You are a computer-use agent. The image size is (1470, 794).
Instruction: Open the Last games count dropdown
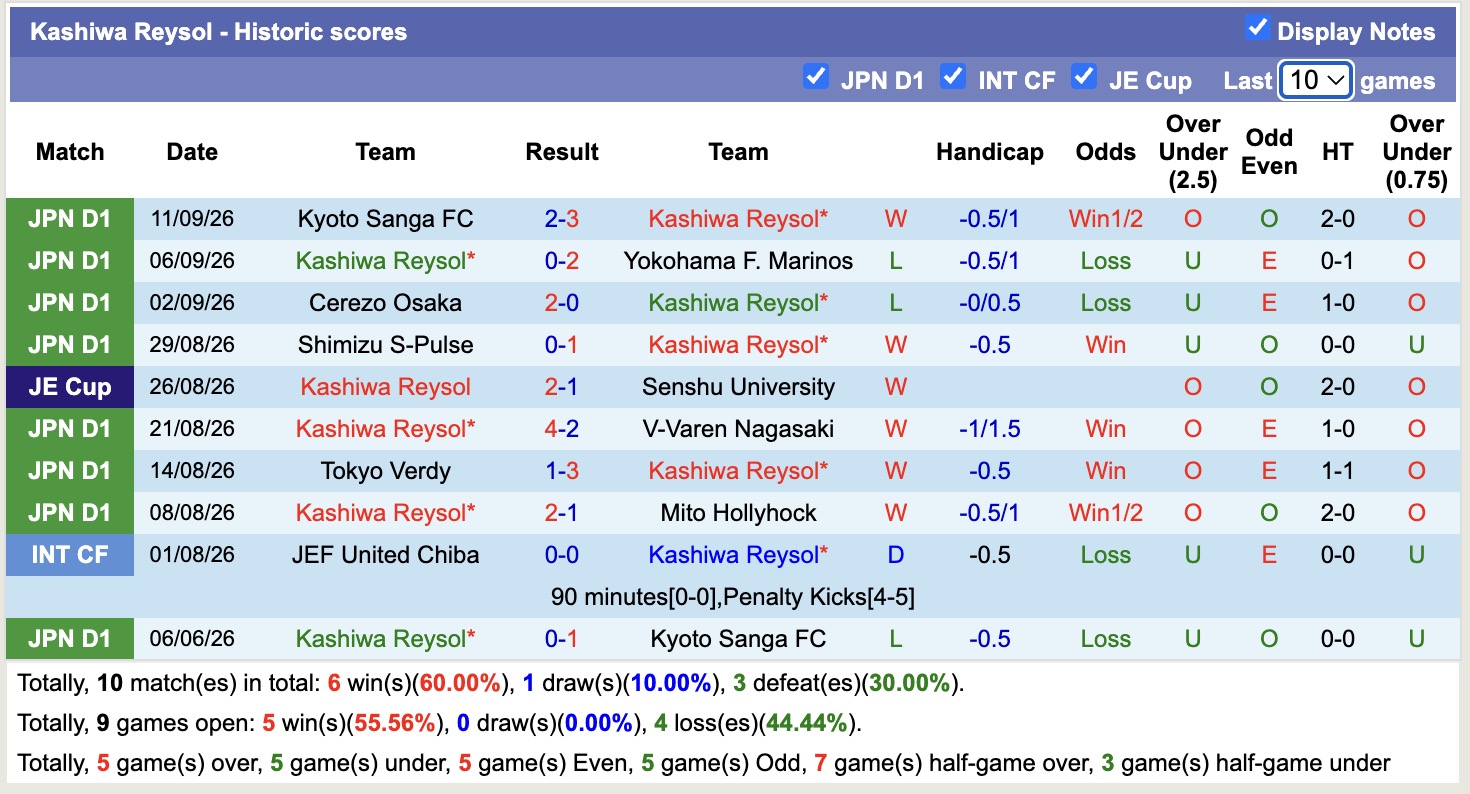[1316, 80]
